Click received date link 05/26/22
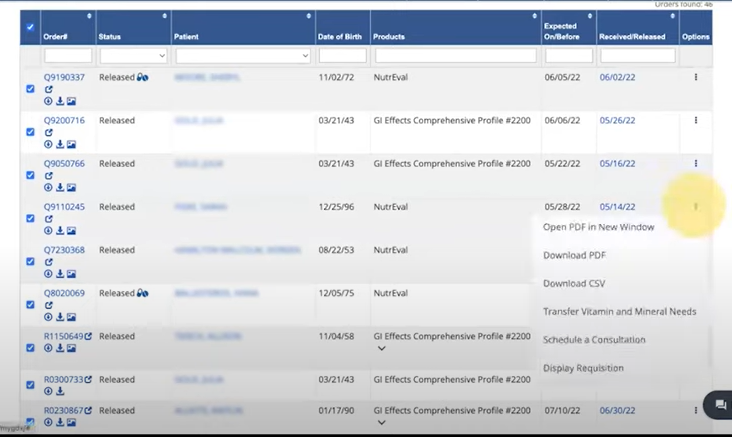The width and height of the screenshot is (732, 437). (x=617, y=121)
